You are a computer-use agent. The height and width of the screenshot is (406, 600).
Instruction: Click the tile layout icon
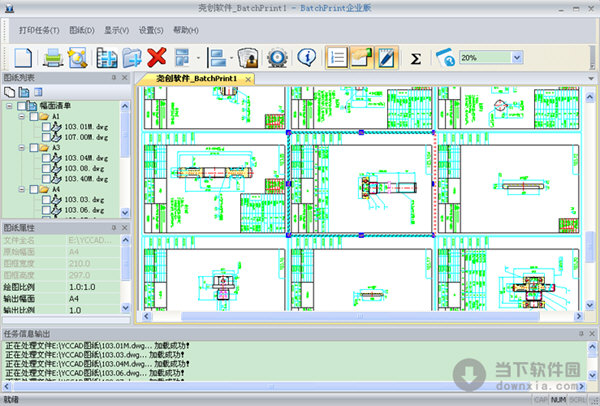pos(183,58)
